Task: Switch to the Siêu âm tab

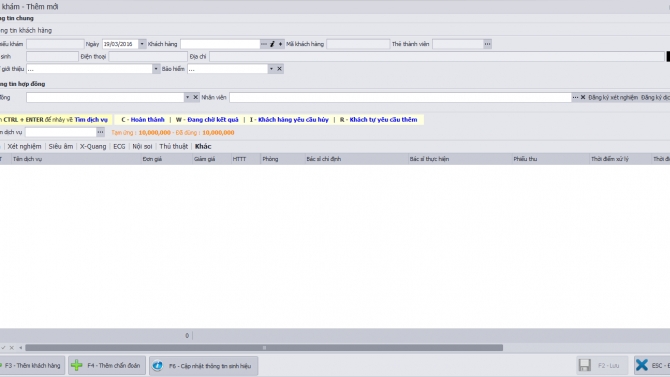Action: 61,146
